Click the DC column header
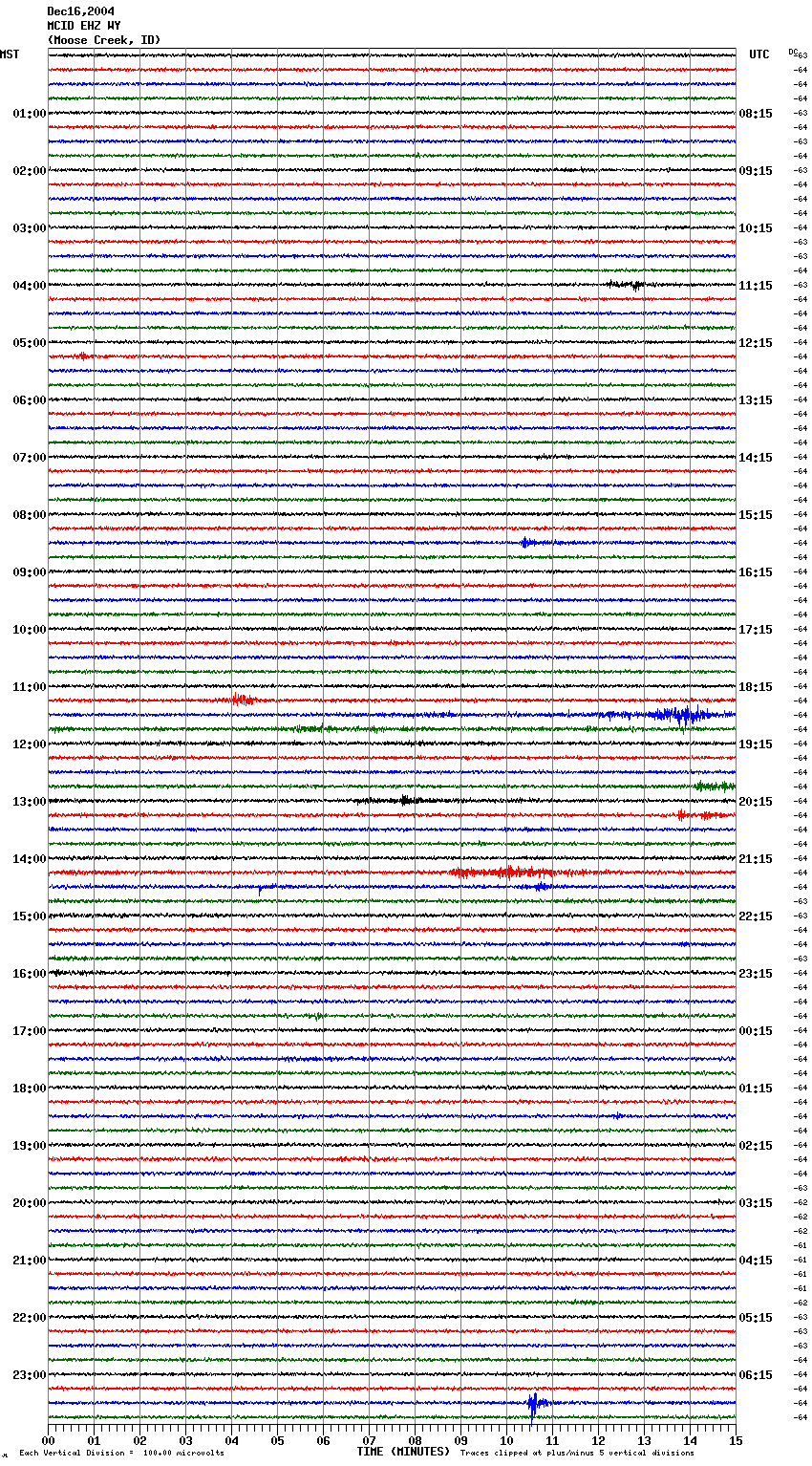812x1466 pixels. click(793, 52)
